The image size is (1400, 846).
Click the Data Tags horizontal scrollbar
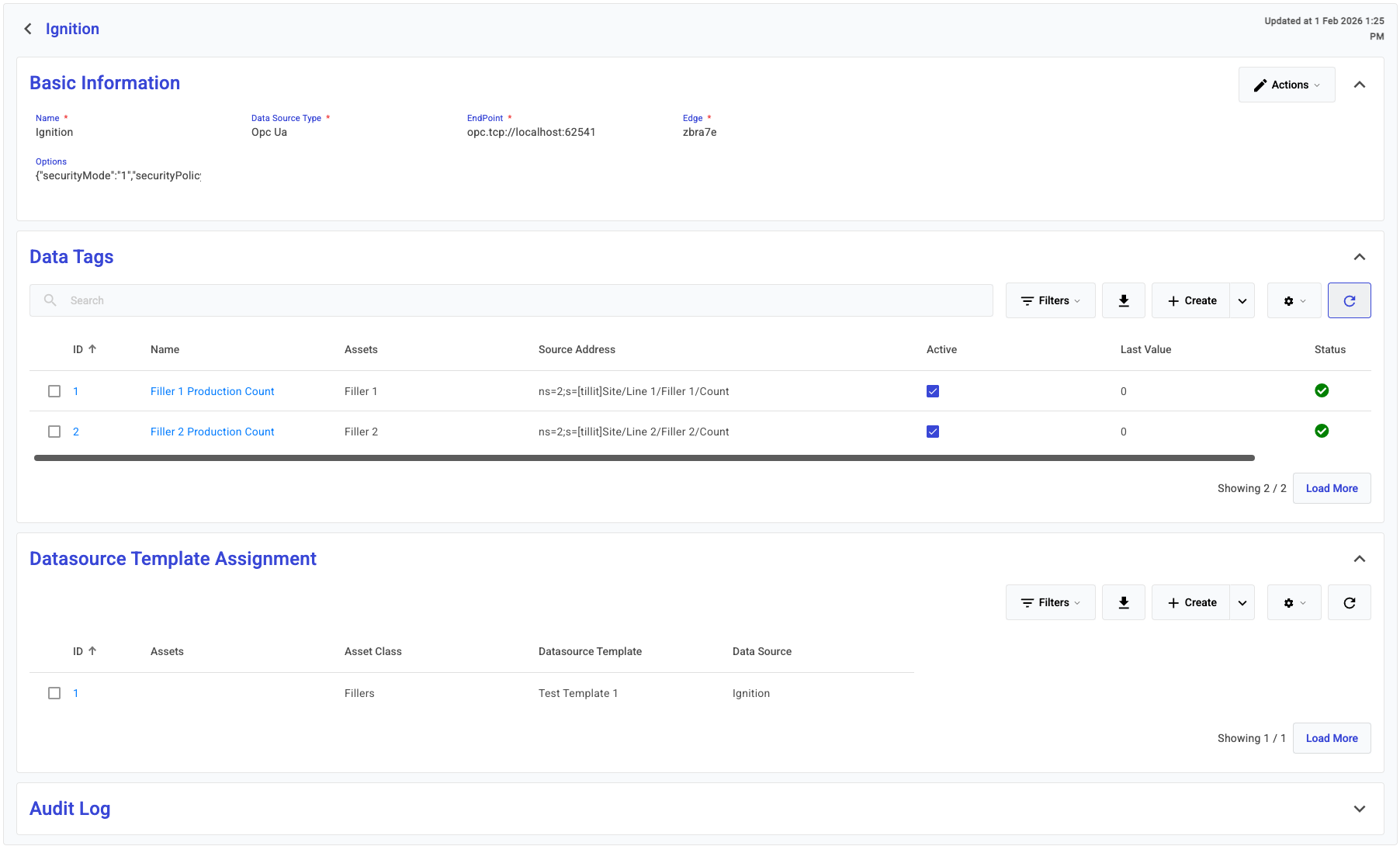643,458
